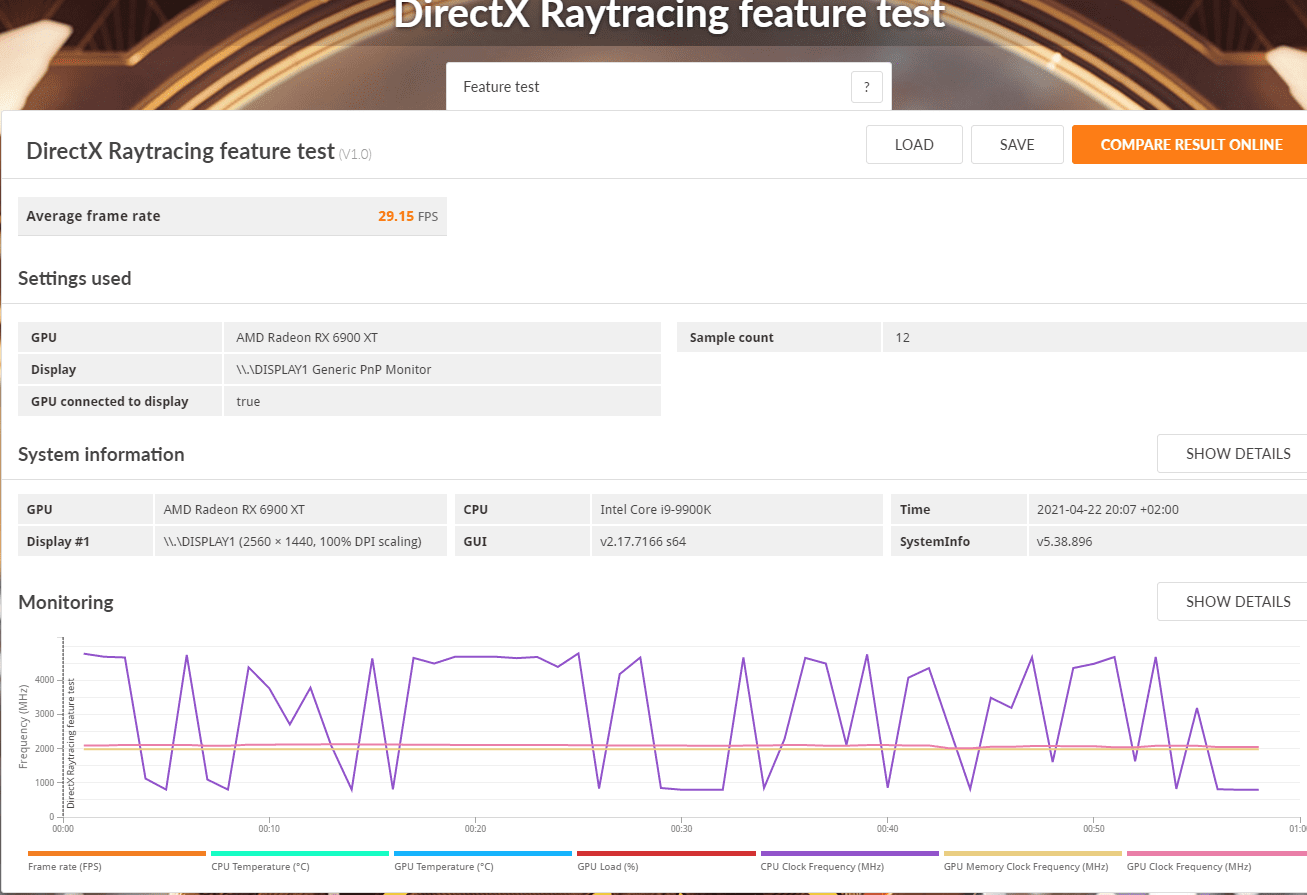The height and width of the screenshot is (895, 1307).
Task: Click the red GPU Load color bar
Action: point(666,853)
